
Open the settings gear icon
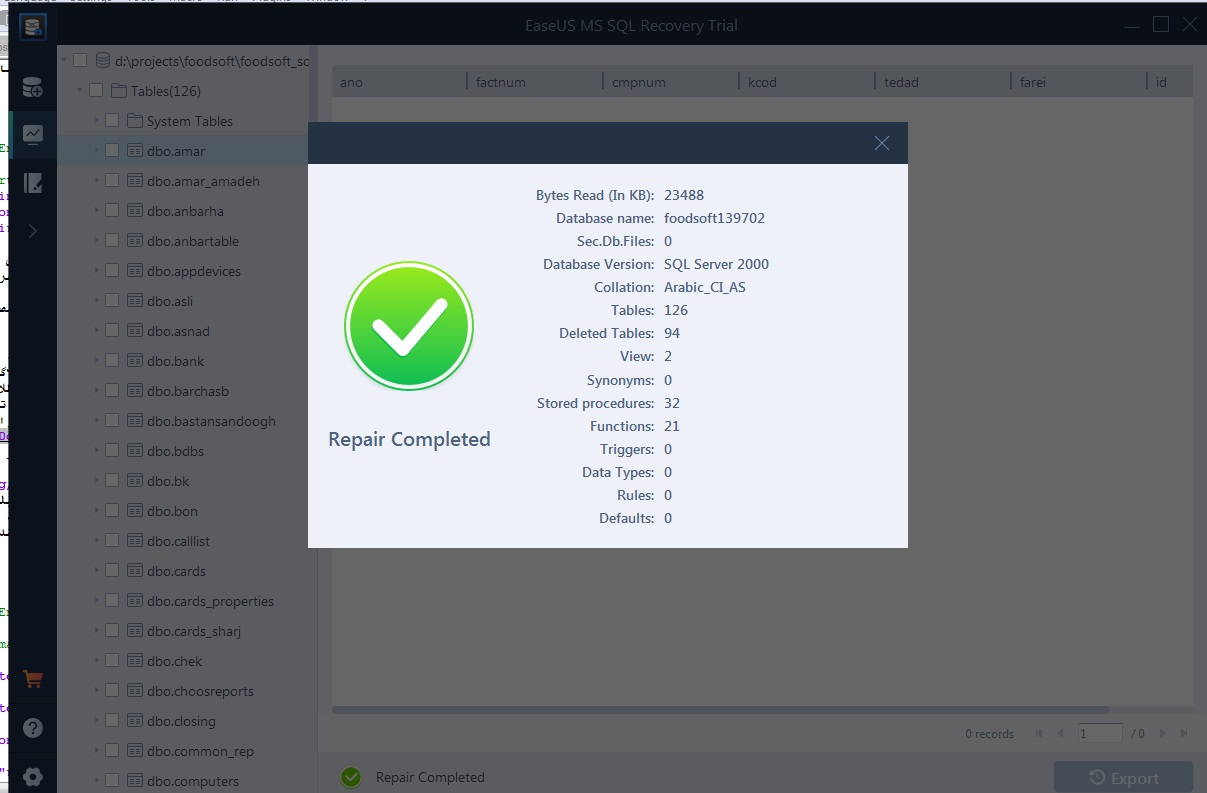click(33, 777)
